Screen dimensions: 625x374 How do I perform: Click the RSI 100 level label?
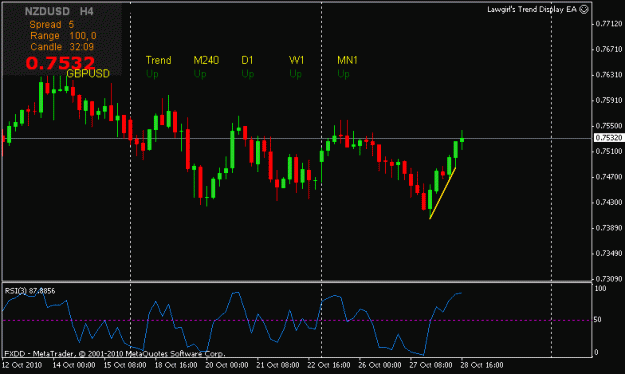[600, 288]
